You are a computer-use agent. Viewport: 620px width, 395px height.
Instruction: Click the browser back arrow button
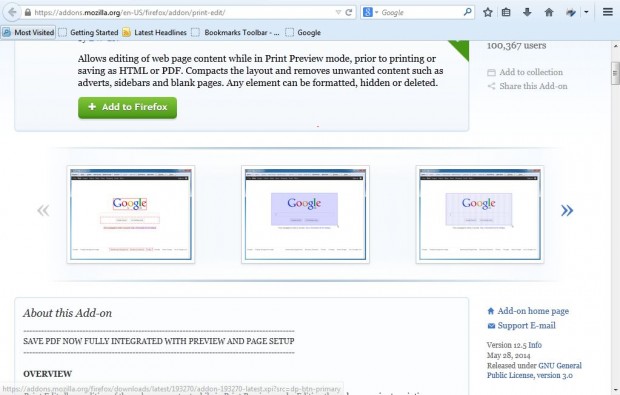[12, 12]
